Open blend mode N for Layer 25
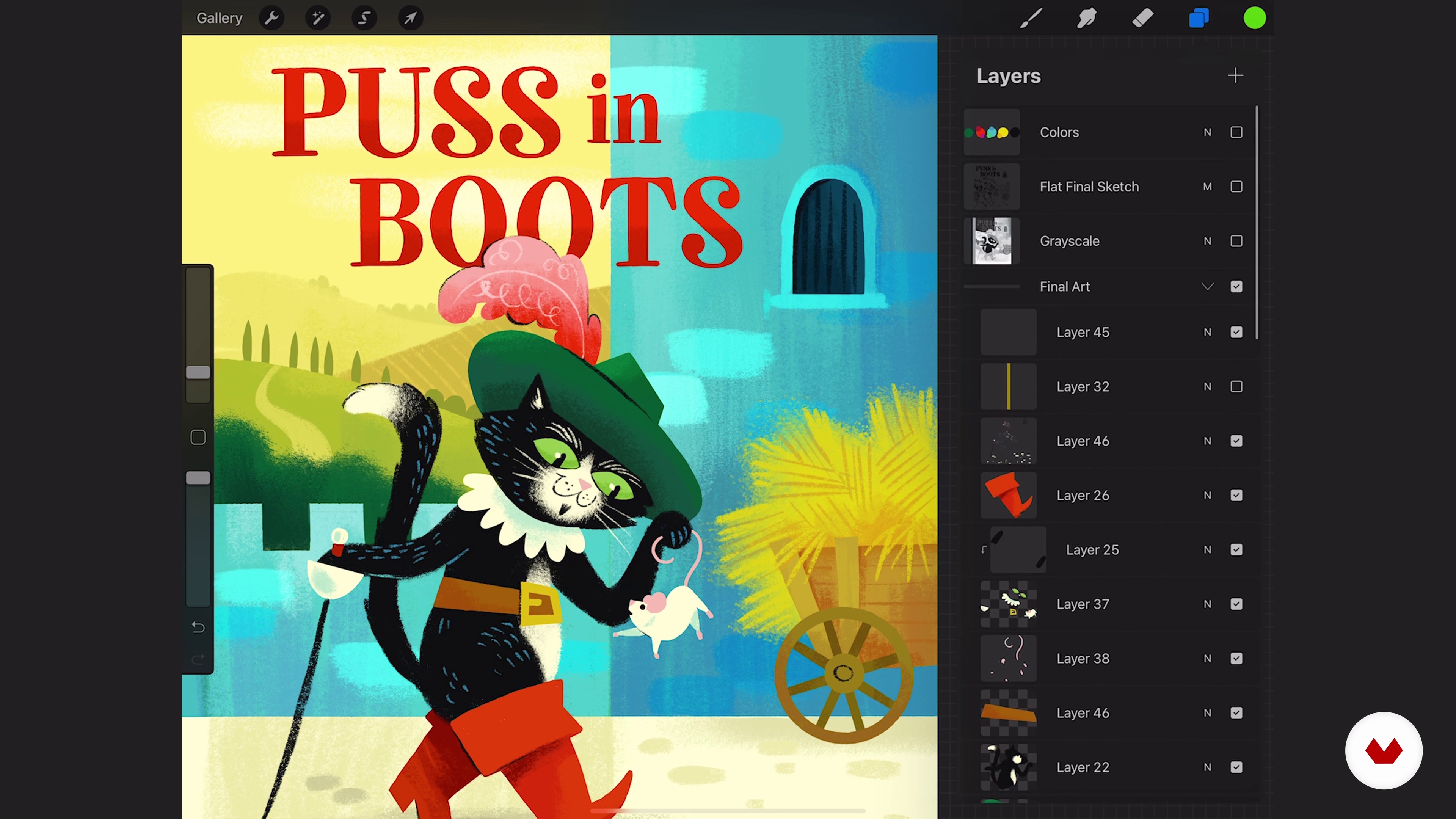This screenshot has width=1456, height=819. [x=1207, y=550]
